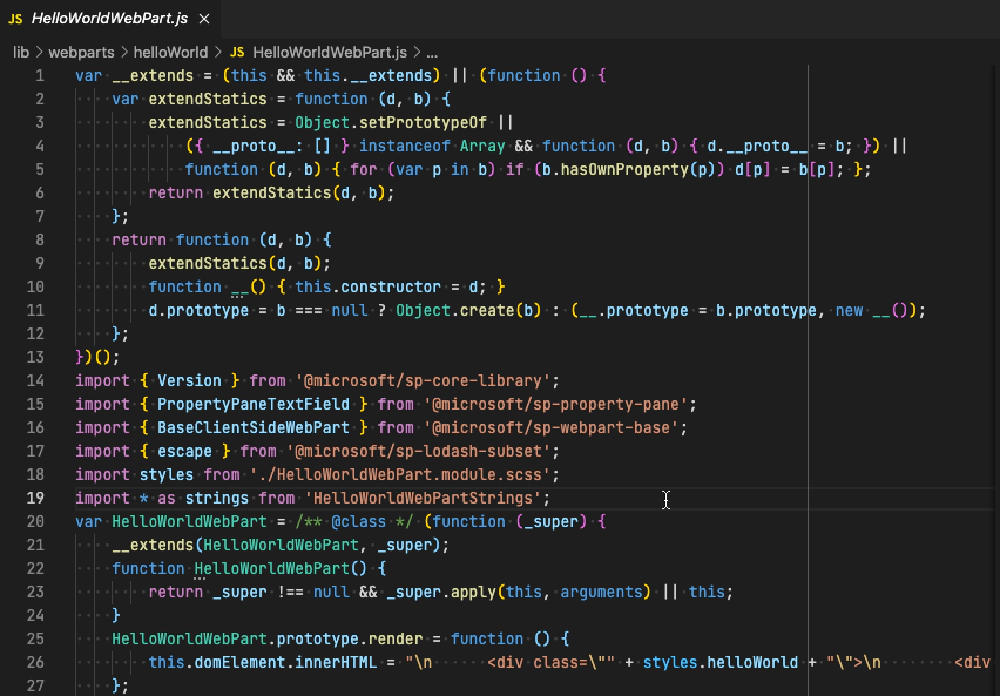The width and height of the screenshot is (1000, 696).
Task: Click '@microsoft/sp-webpart-base' string
Action: click(x=551, y=428)
